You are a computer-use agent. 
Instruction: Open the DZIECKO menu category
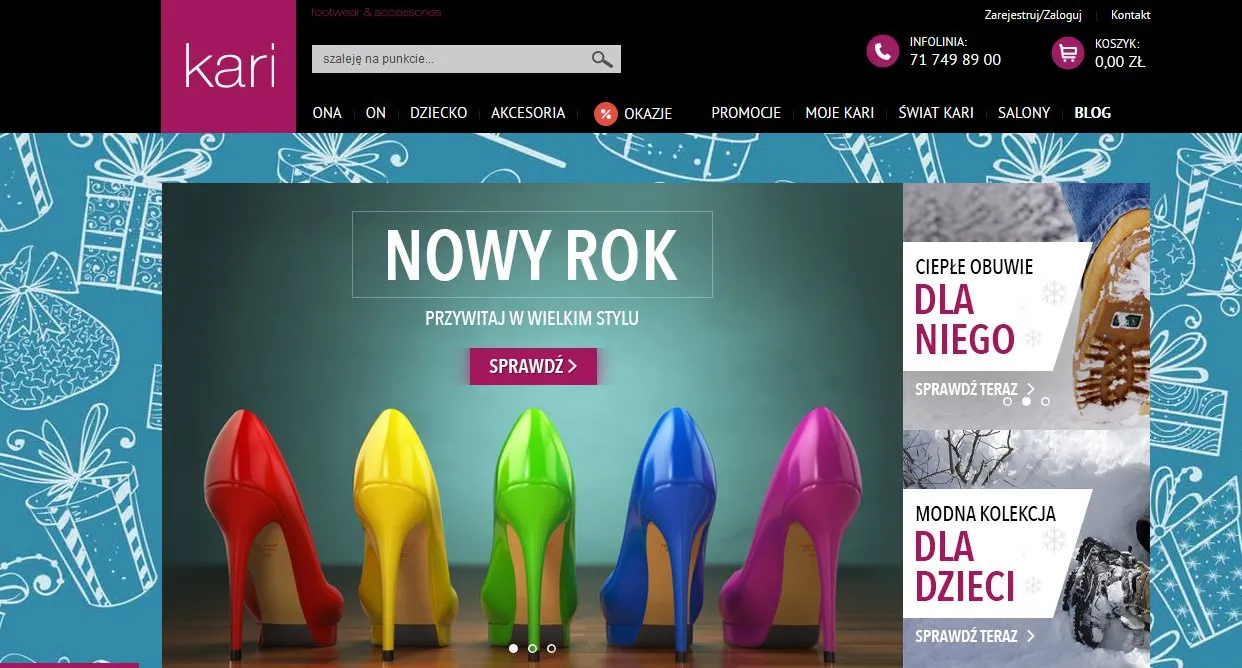[x=438, y=113]
